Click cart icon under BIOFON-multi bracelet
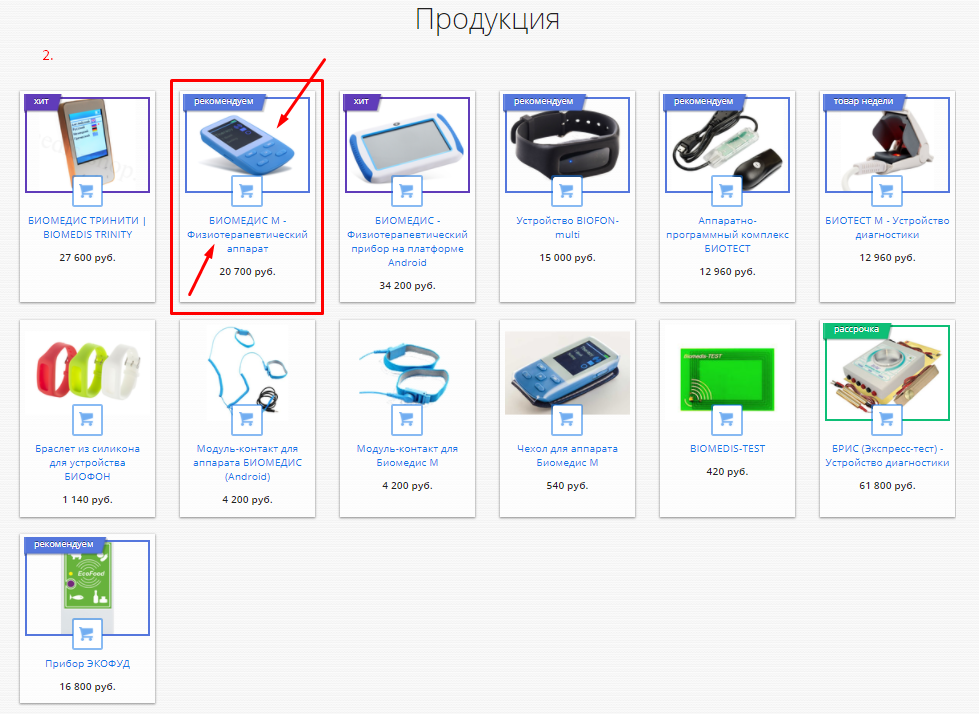 (x=567, y=191)
